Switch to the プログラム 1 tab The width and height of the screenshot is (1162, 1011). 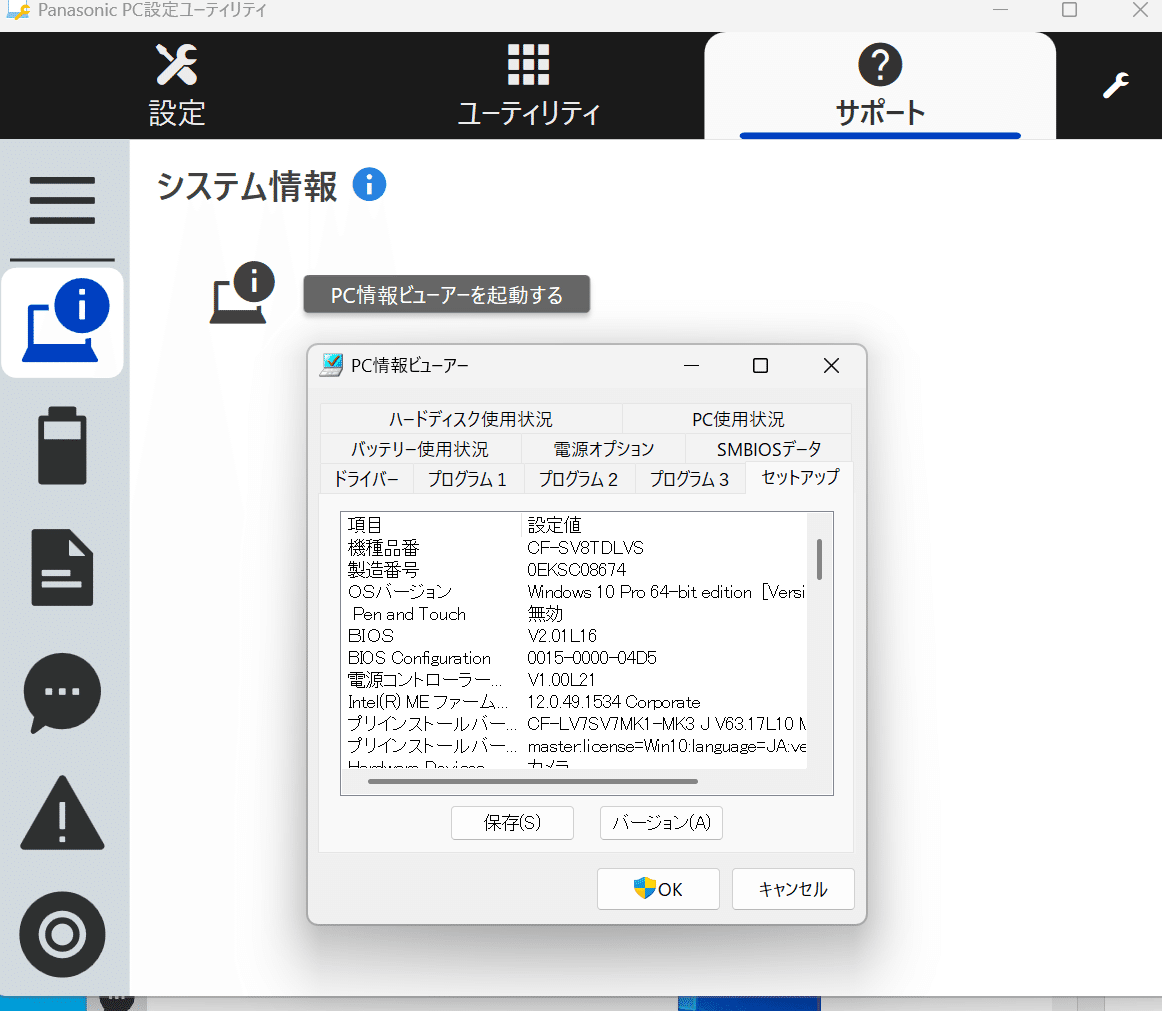(468, 479)
